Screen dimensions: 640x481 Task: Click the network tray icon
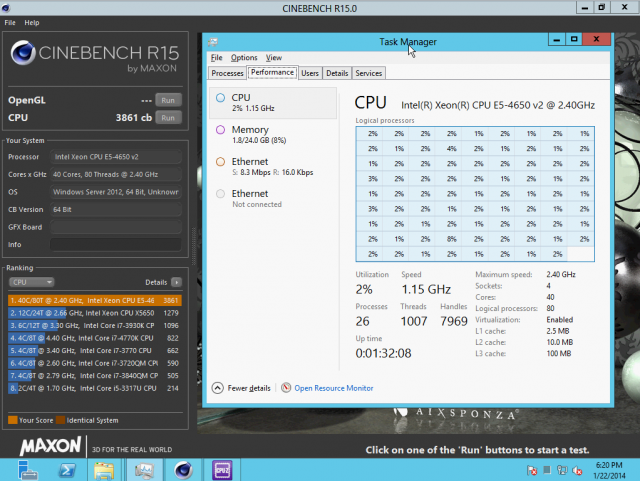[x=562, y=470]
